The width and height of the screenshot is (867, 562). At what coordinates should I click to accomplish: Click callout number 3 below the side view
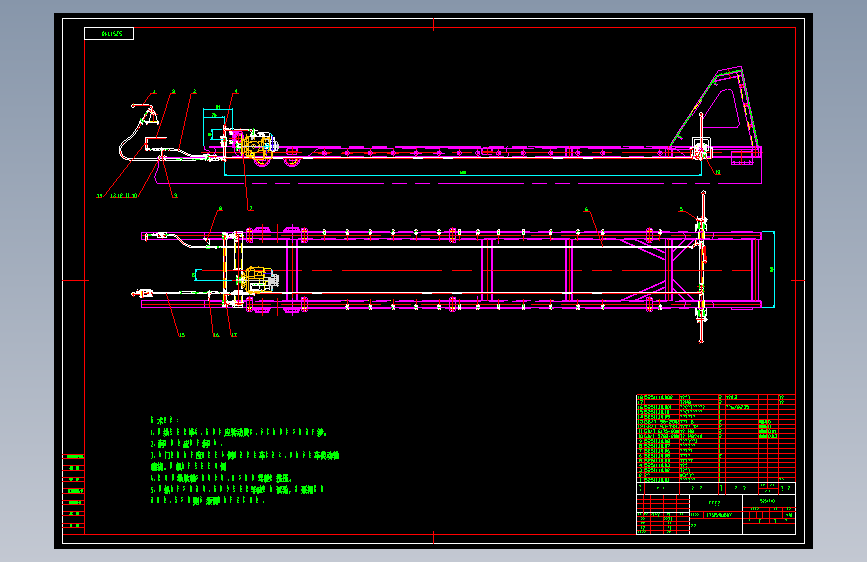pyautogui.click(x=175, y=195)
